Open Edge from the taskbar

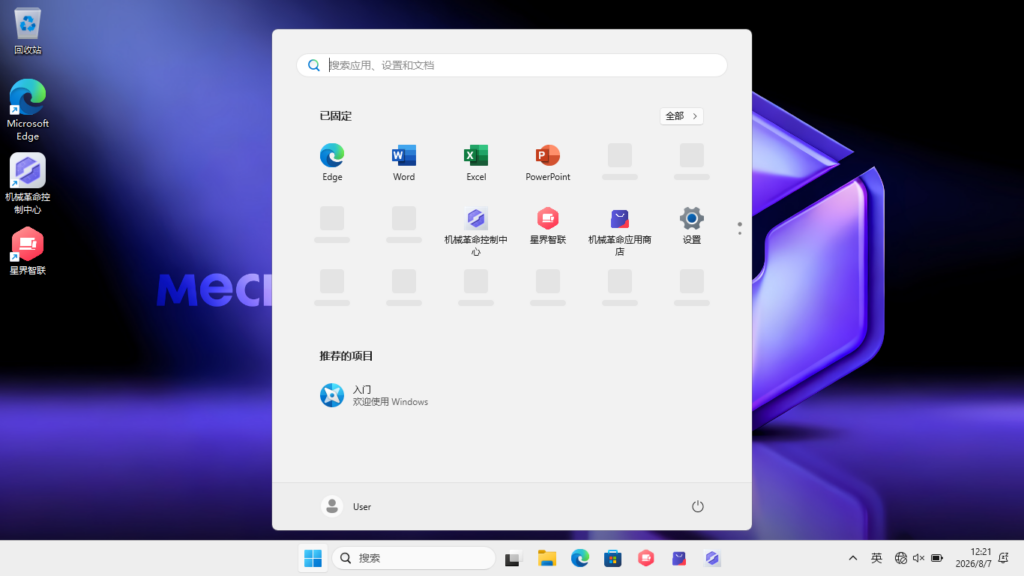point(580,558)
